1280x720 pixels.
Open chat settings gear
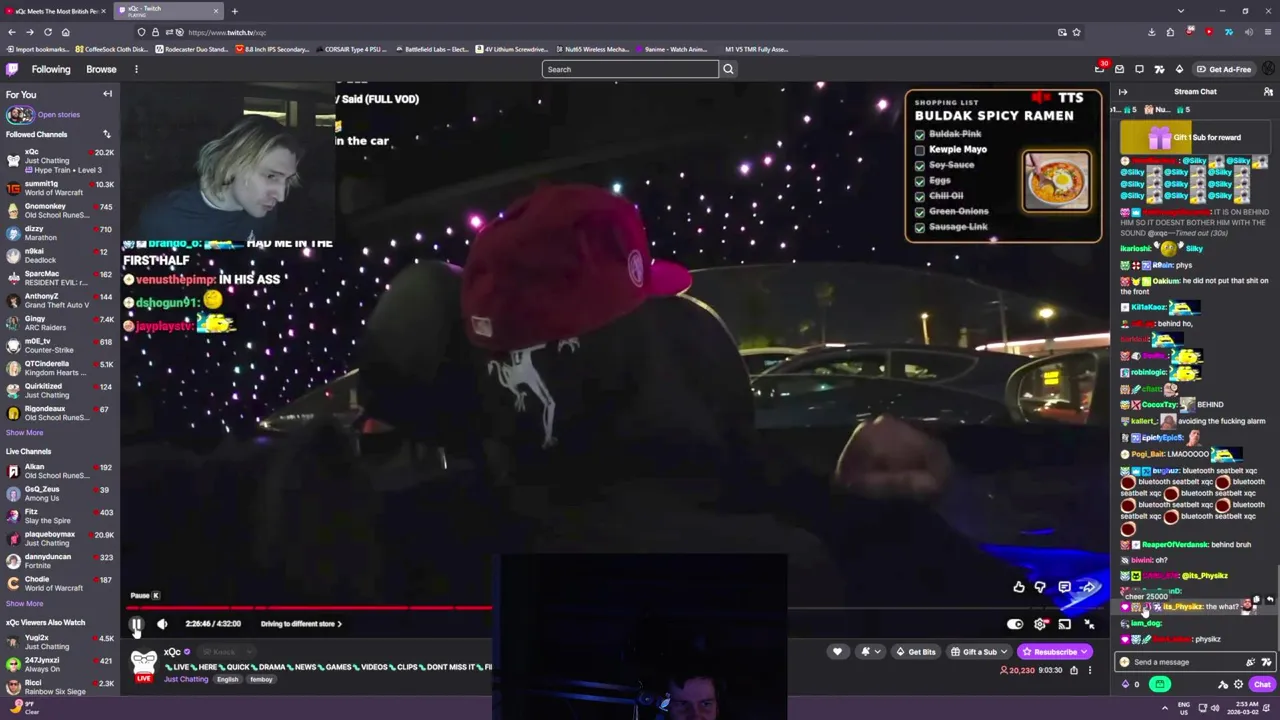(x=1238, y=685)
